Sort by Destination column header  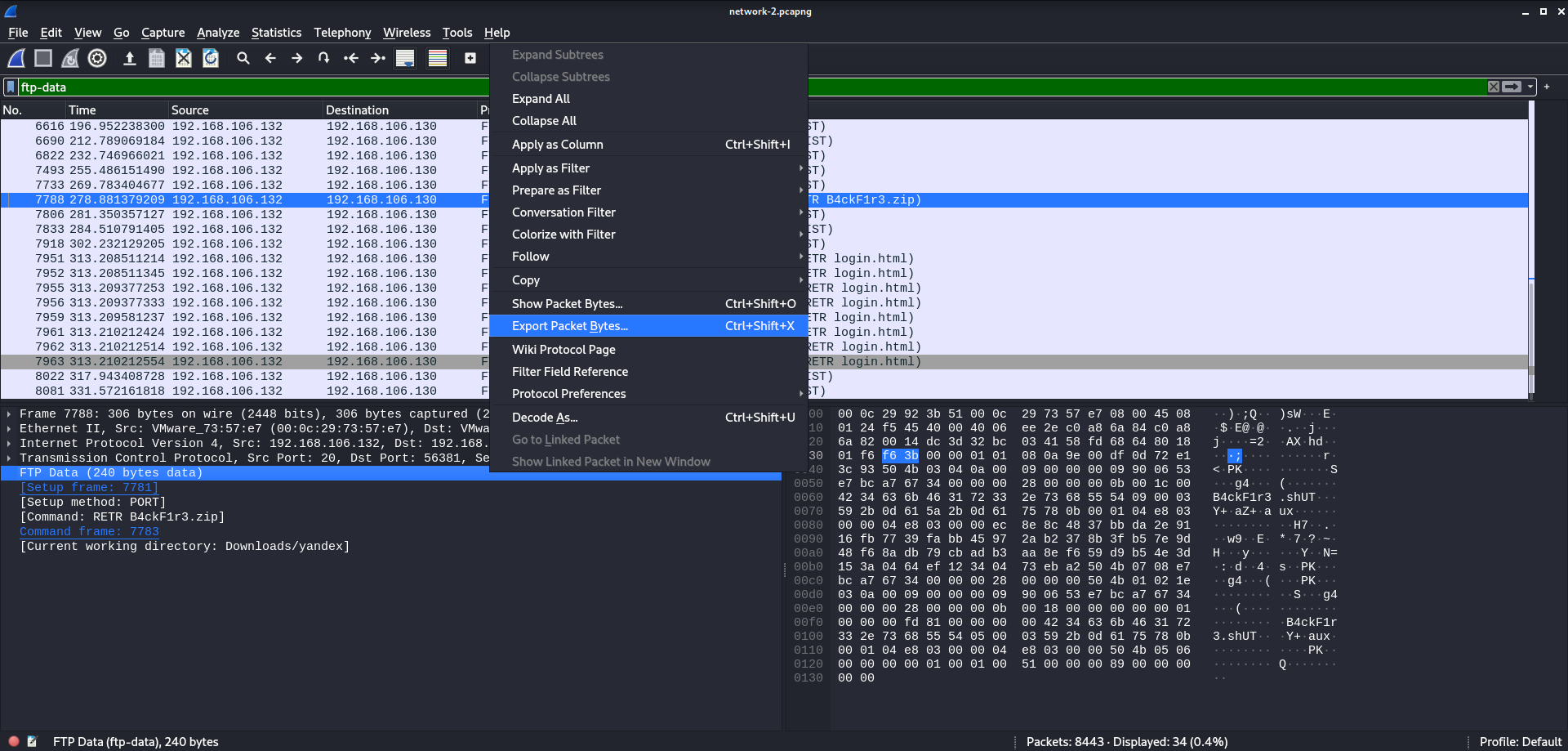coord(400,110)
